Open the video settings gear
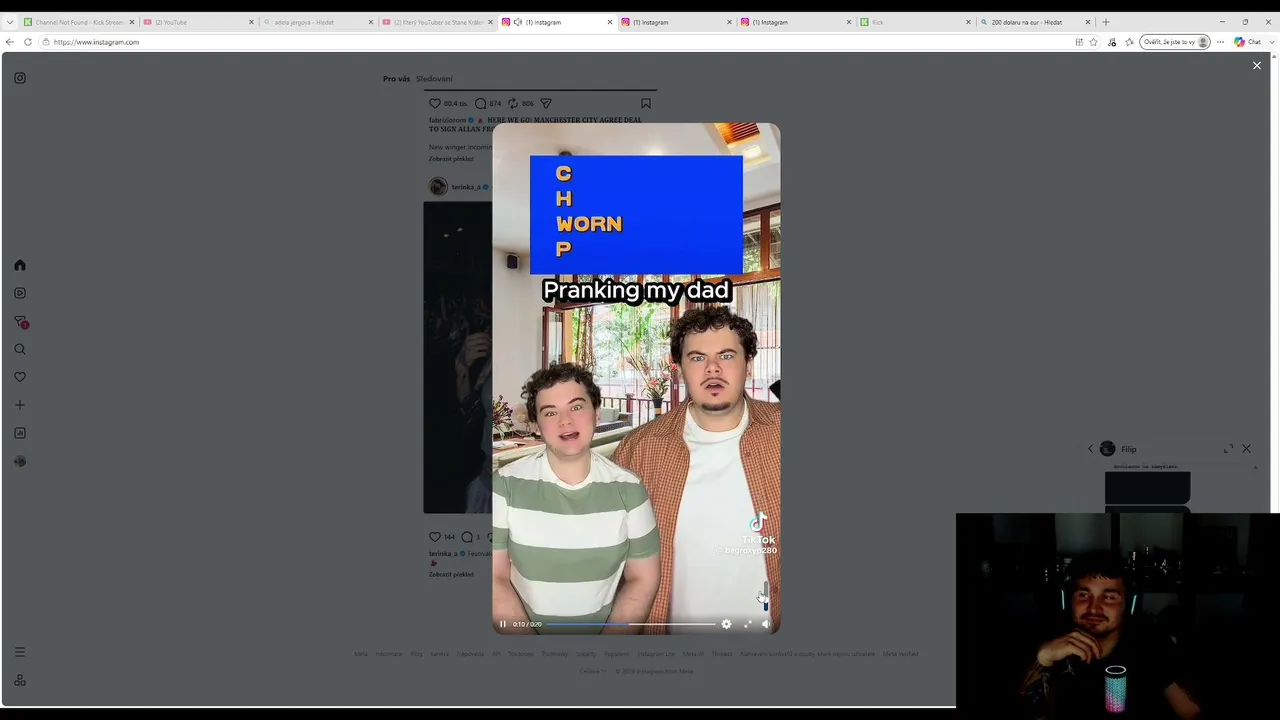This screenshot has width=1280, height=720. tap(726, 624)
